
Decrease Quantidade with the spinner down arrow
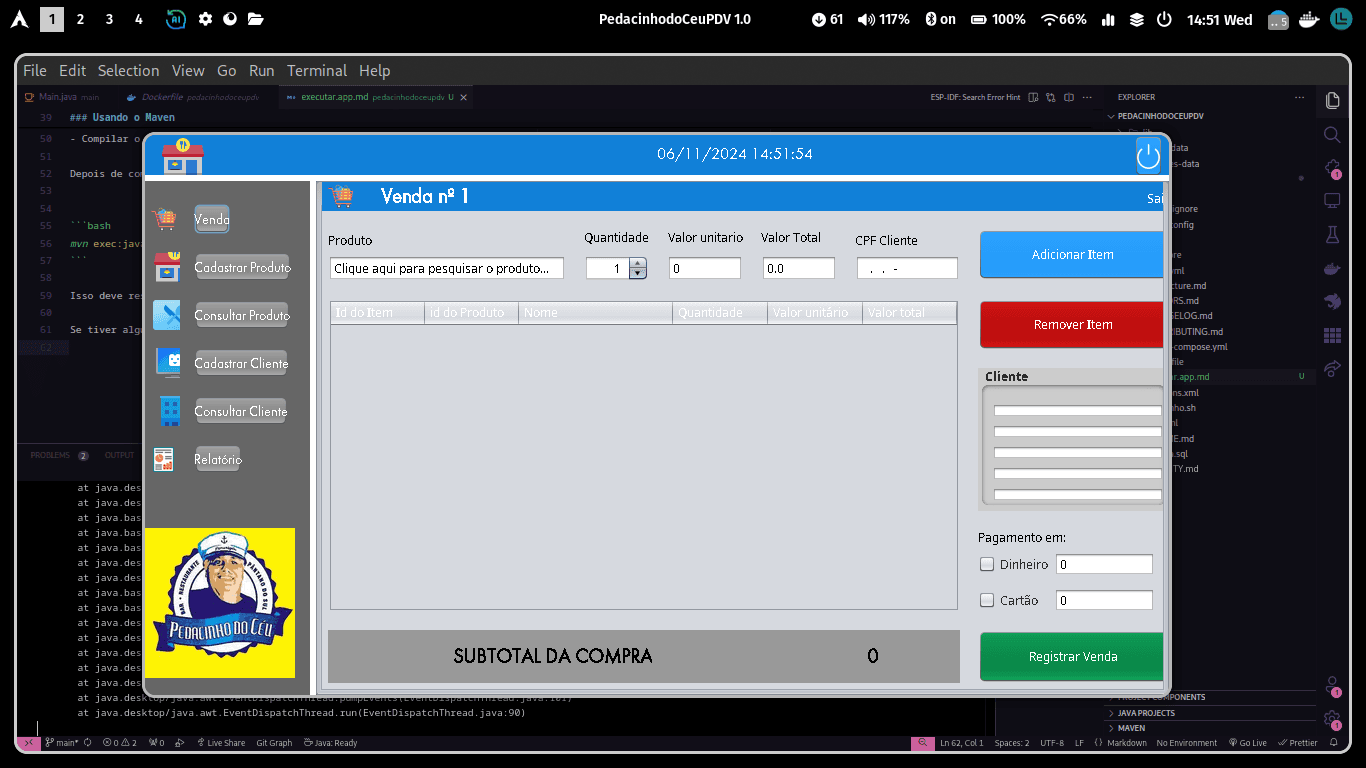pyautogui.click(x=638, y=273)
